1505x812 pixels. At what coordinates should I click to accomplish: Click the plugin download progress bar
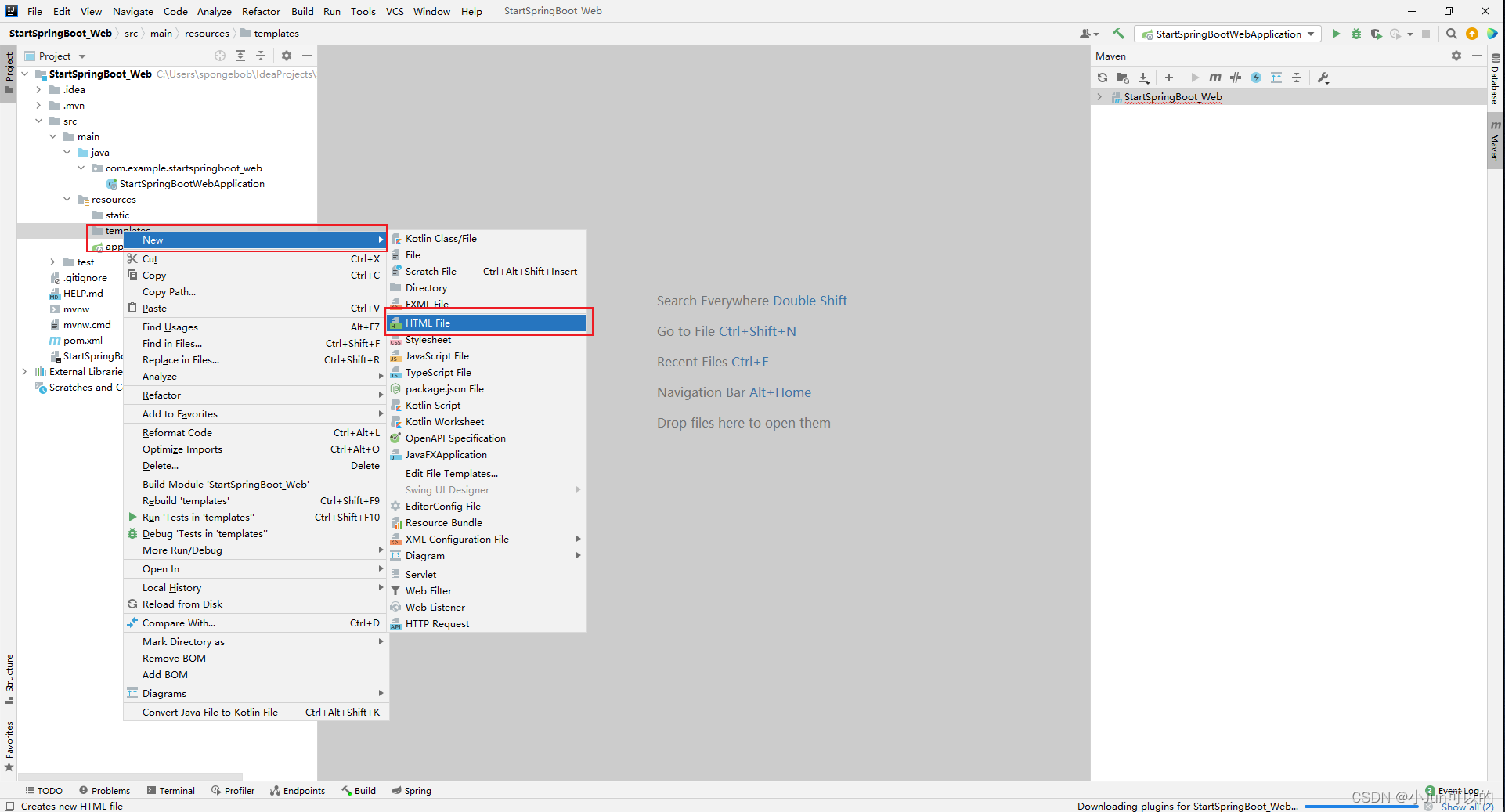point(1362,806)
